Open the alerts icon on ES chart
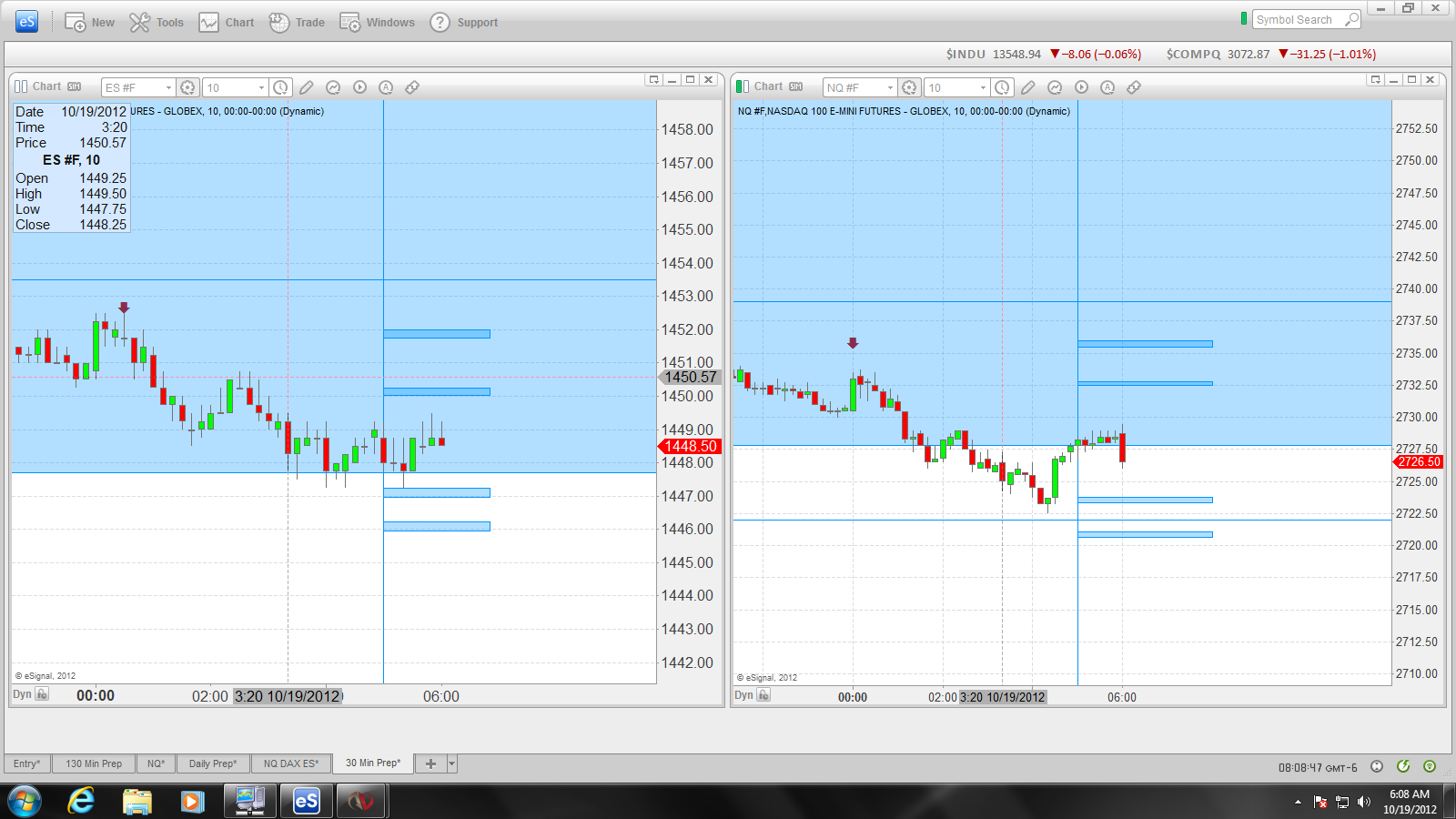 (386, 87)
